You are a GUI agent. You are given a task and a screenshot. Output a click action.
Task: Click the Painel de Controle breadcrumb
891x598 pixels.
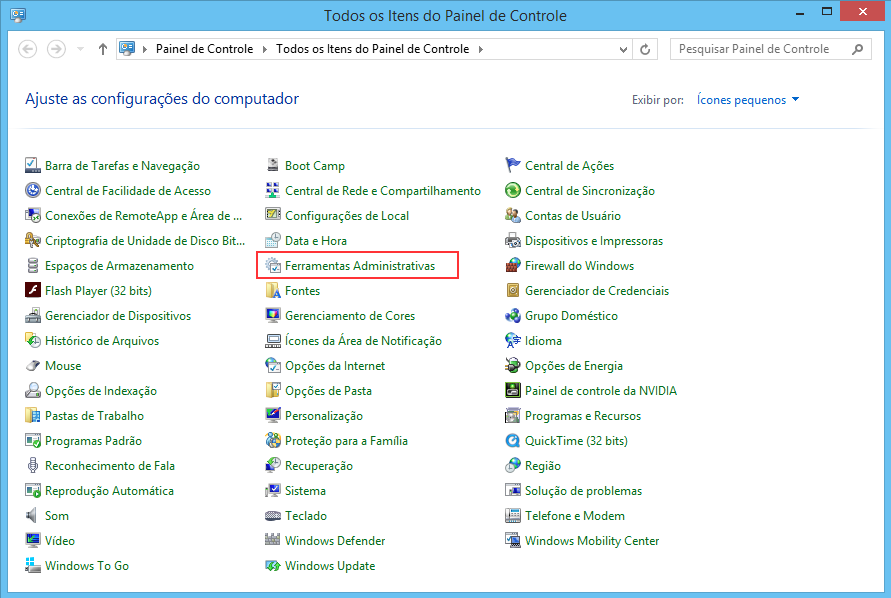pos(205,49)
